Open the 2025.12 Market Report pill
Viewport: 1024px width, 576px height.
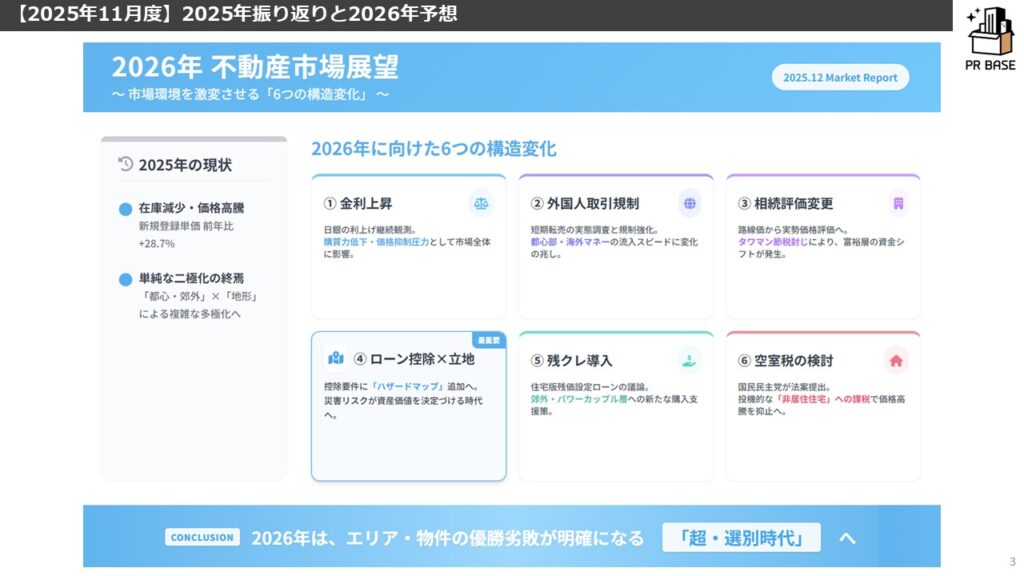click(x=840, y=77)
